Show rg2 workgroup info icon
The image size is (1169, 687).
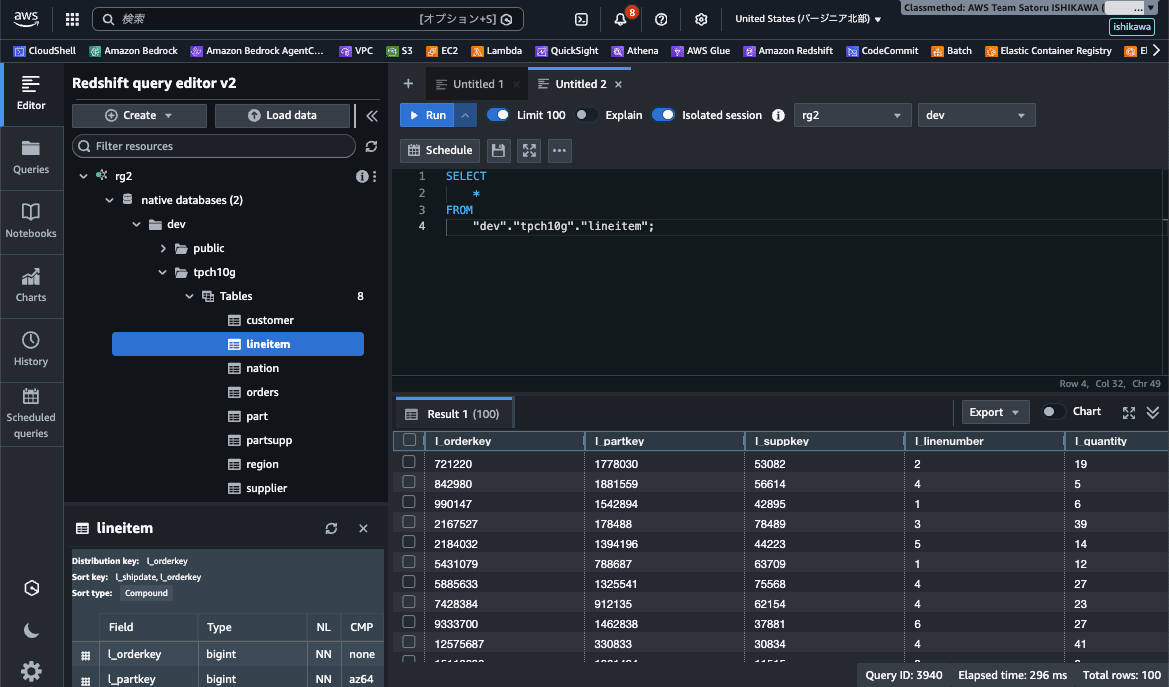[x=362, y=176]
